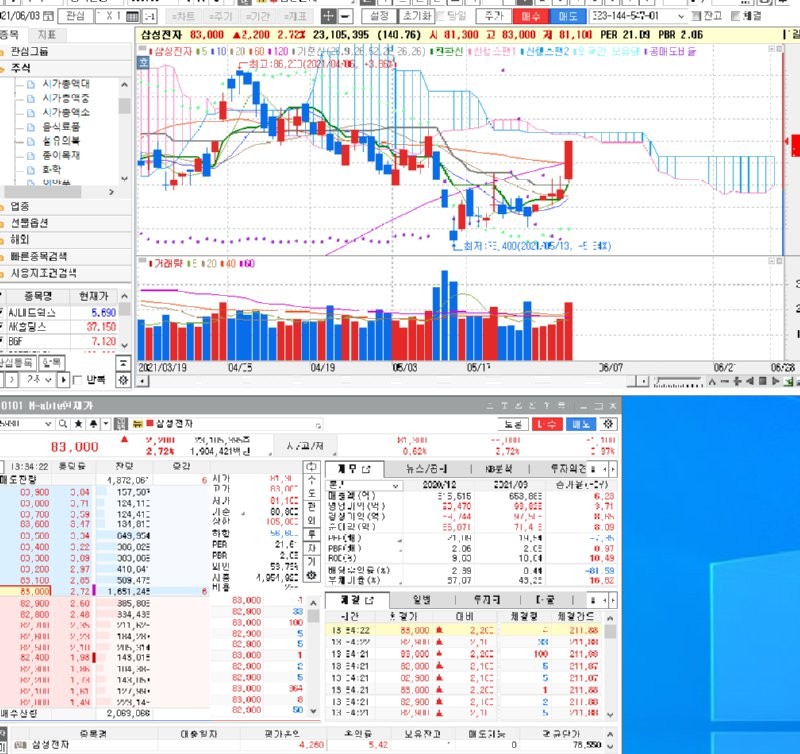Expand the stock name field dropdown marker
The width and height of the screenshot is (800, 754).
318,425
